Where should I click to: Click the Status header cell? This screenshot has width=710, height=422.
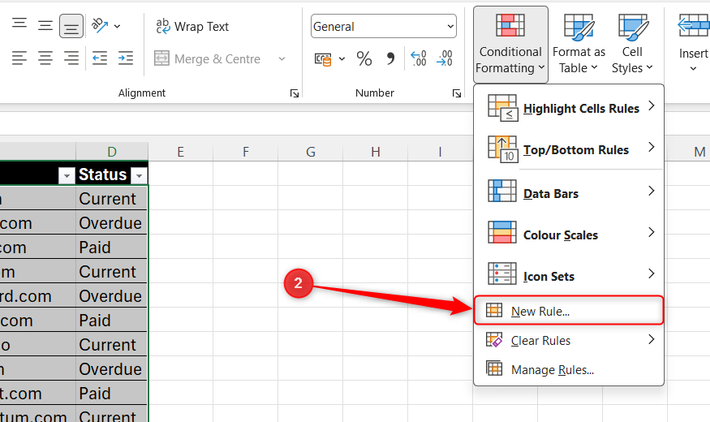click(102, 174)
